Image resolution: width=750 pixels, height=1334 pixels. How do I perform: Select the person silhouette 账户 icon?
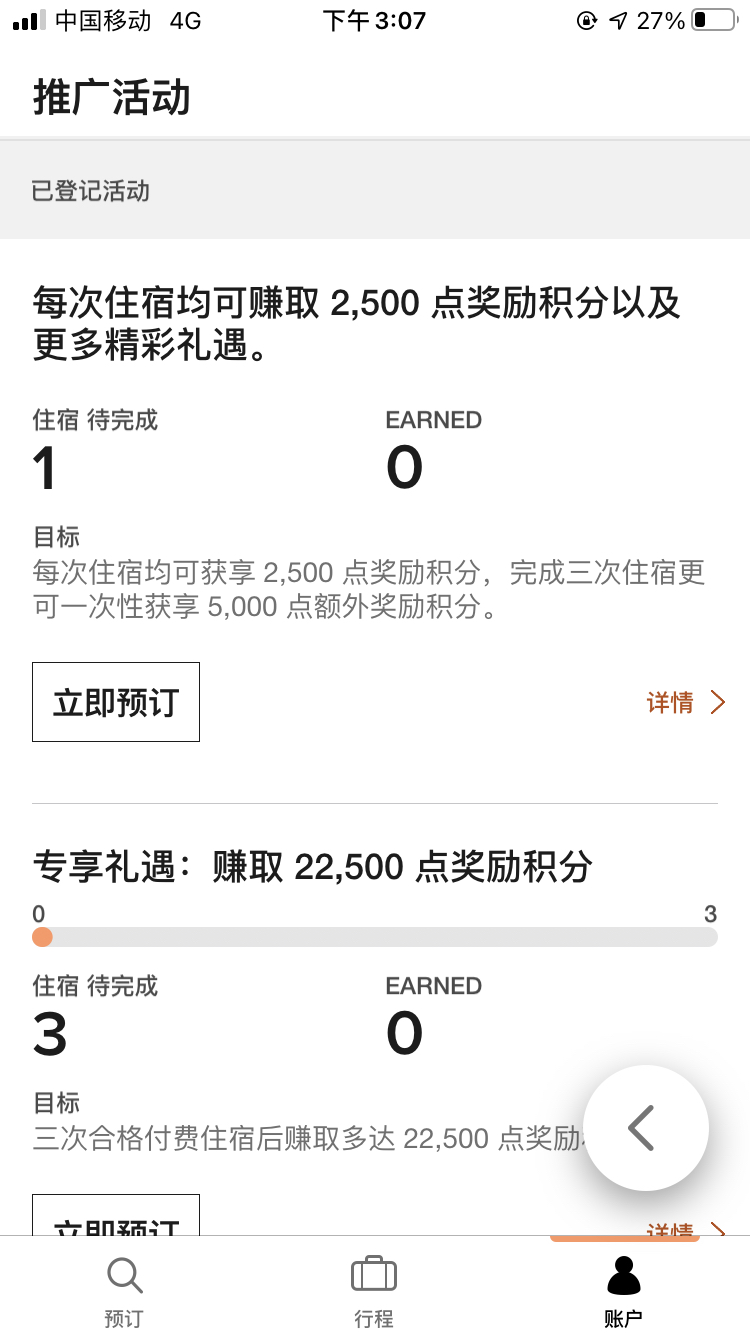coord(624,1276)
